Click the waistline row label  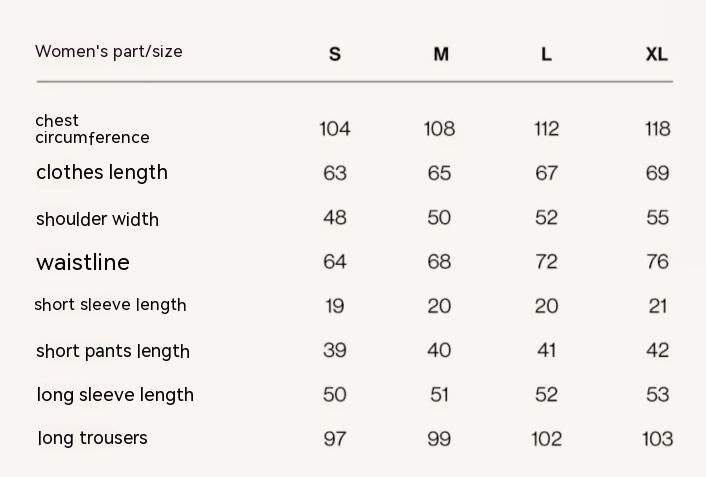tap(83, 262)
